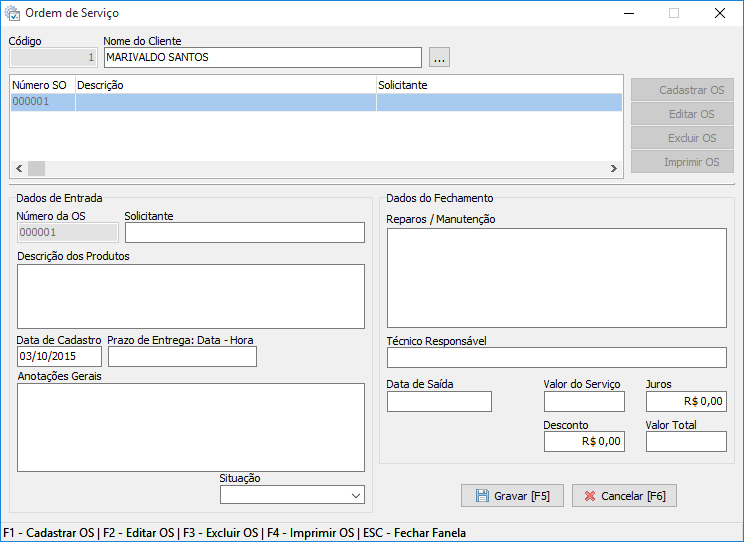Click the app icon in the title bar
744x542 pixels.
click(x=12, y=13)
